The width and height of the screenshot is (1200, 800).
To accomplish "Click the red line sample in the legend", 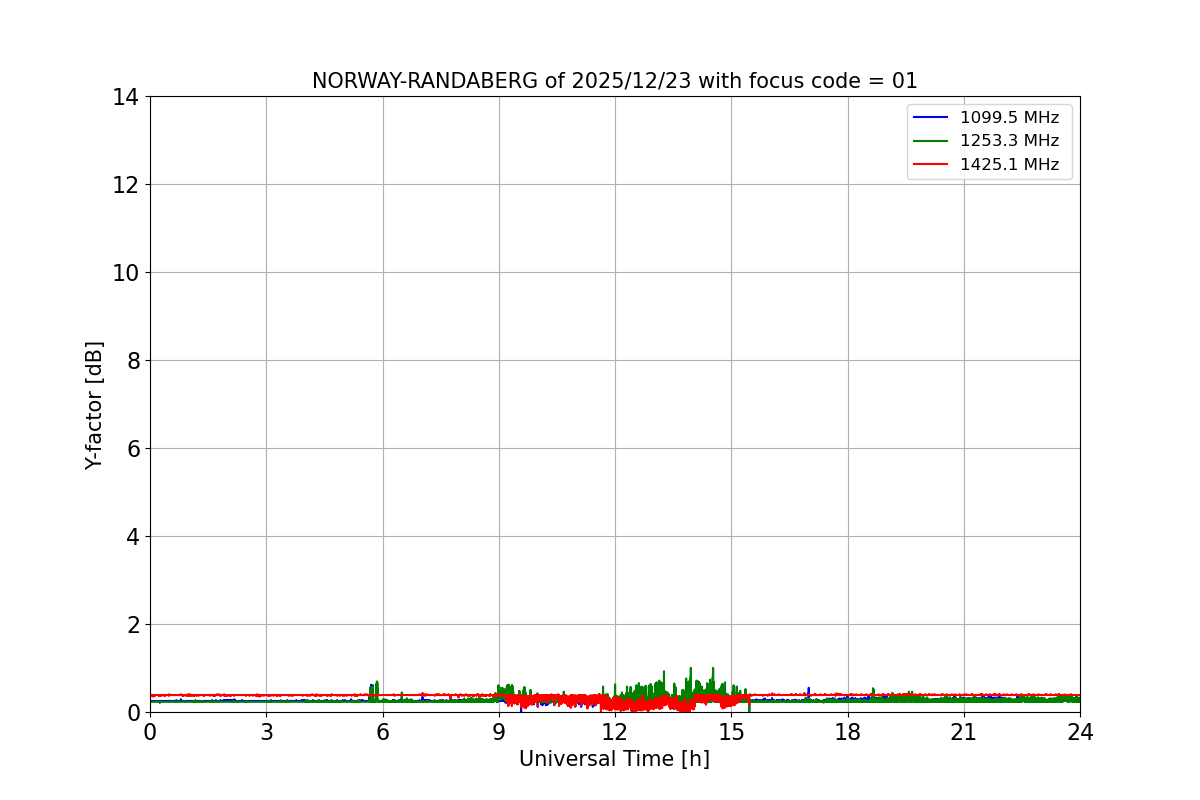I will [931, 166].
